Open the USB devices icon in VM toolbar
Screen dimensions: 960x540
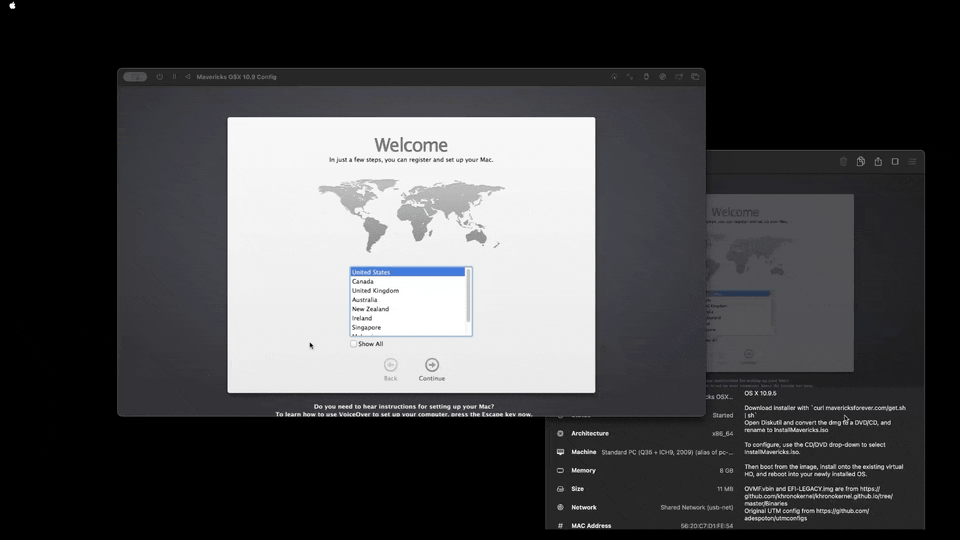(x=646, y=77)
